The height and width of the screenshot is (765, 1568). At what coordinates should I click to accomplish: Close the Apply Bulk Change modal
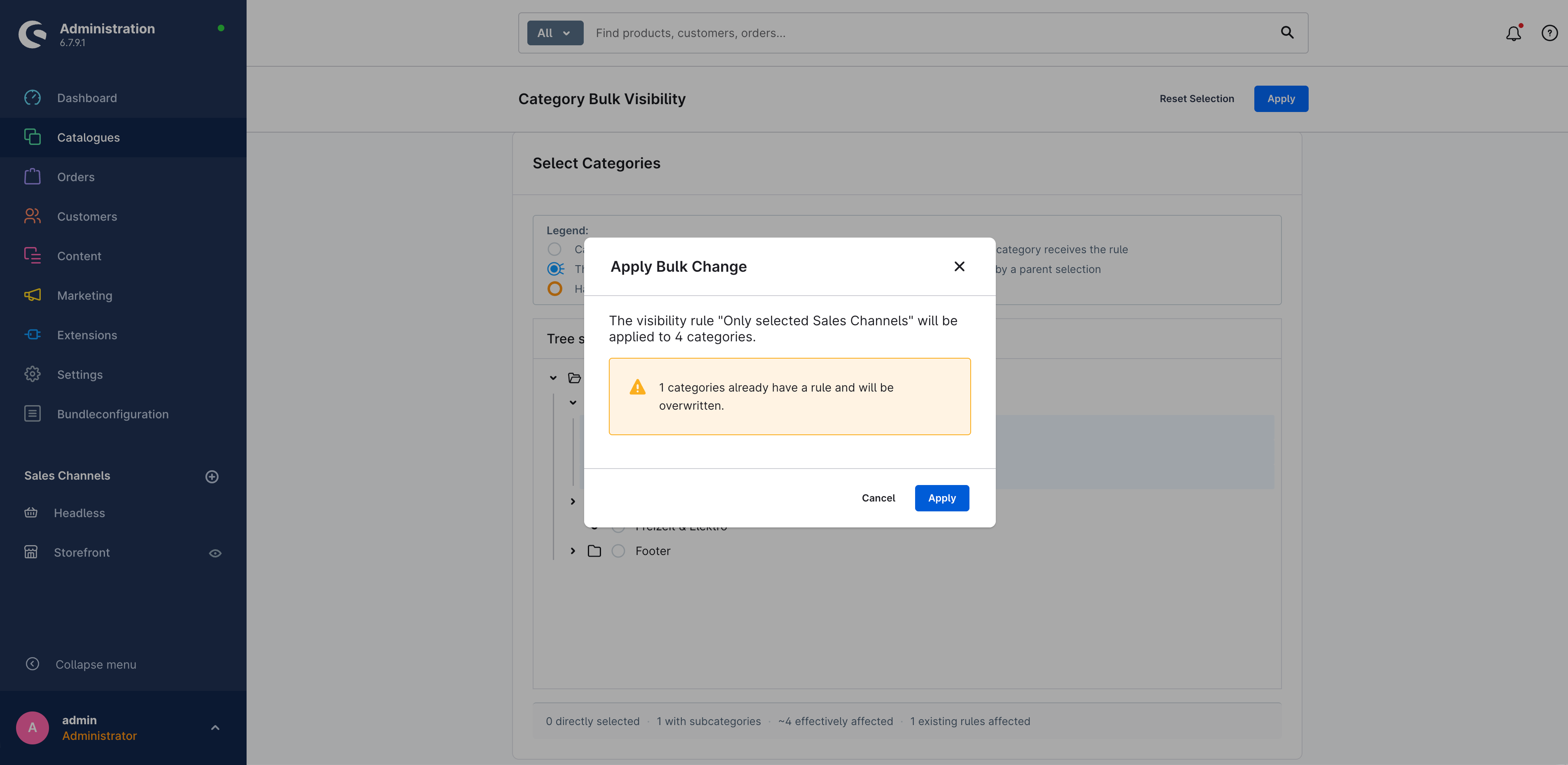(959, 266)
